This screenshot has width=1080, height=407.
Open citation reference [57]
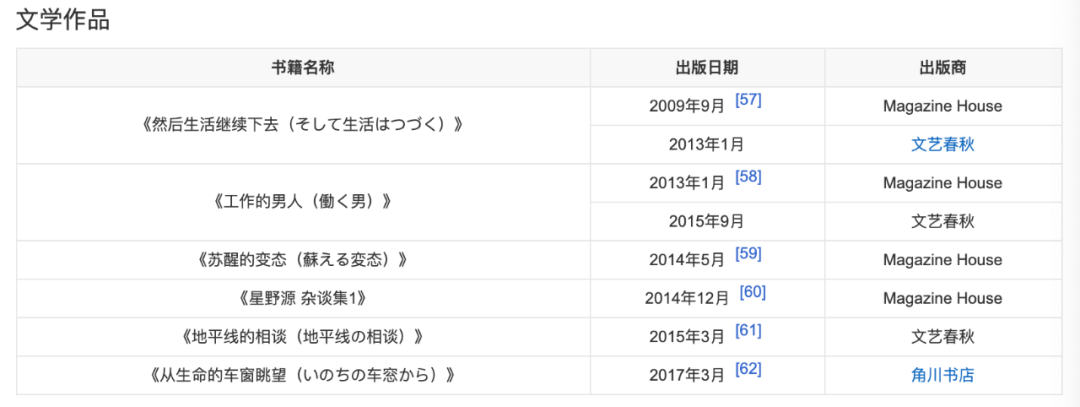point(748,100)
